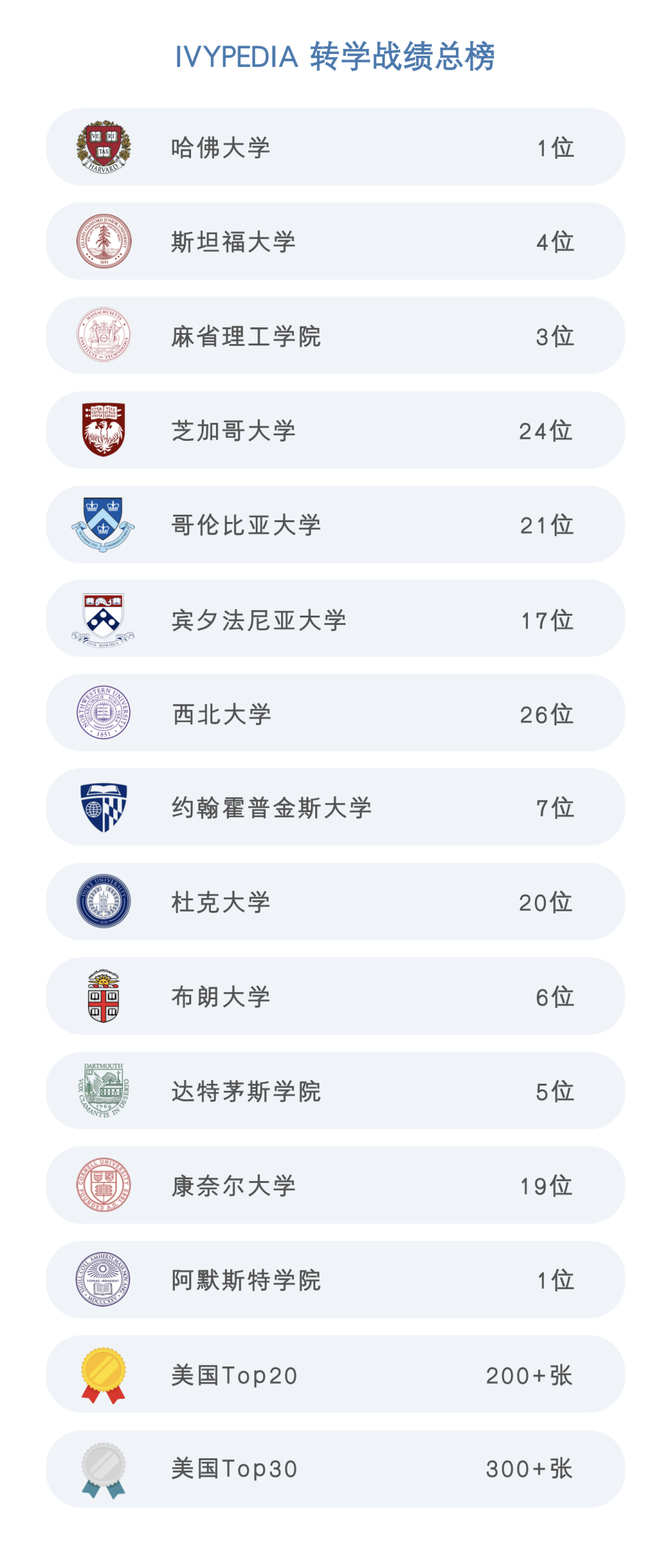Click the Duke University blue seal
The height and width of the screenshot is (1568, 670).
104,901
